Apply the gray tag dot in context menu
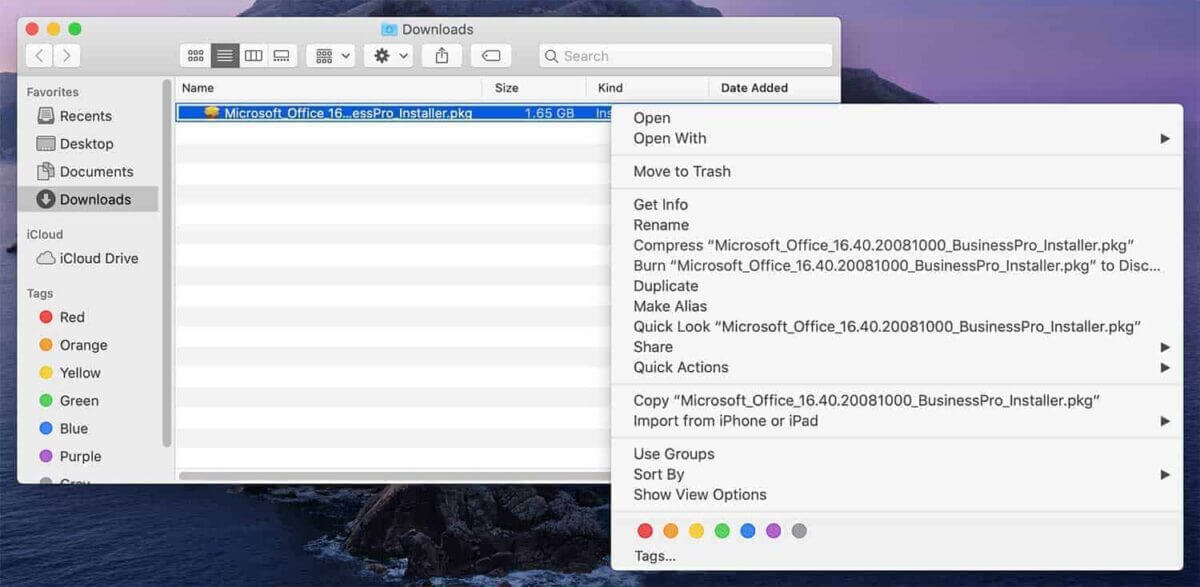Screen dimensions: 1200x587 [799, 531]
